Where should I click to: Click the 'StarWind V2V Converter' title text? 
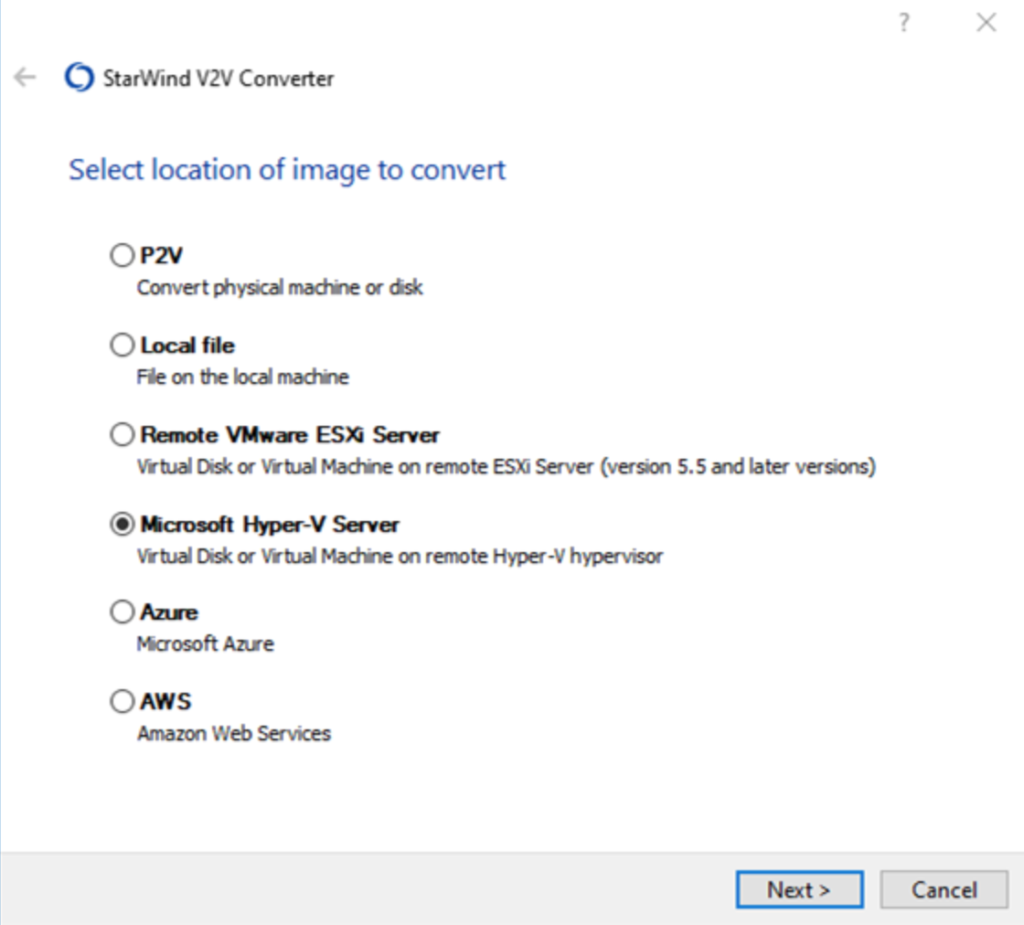click(218, 78)
